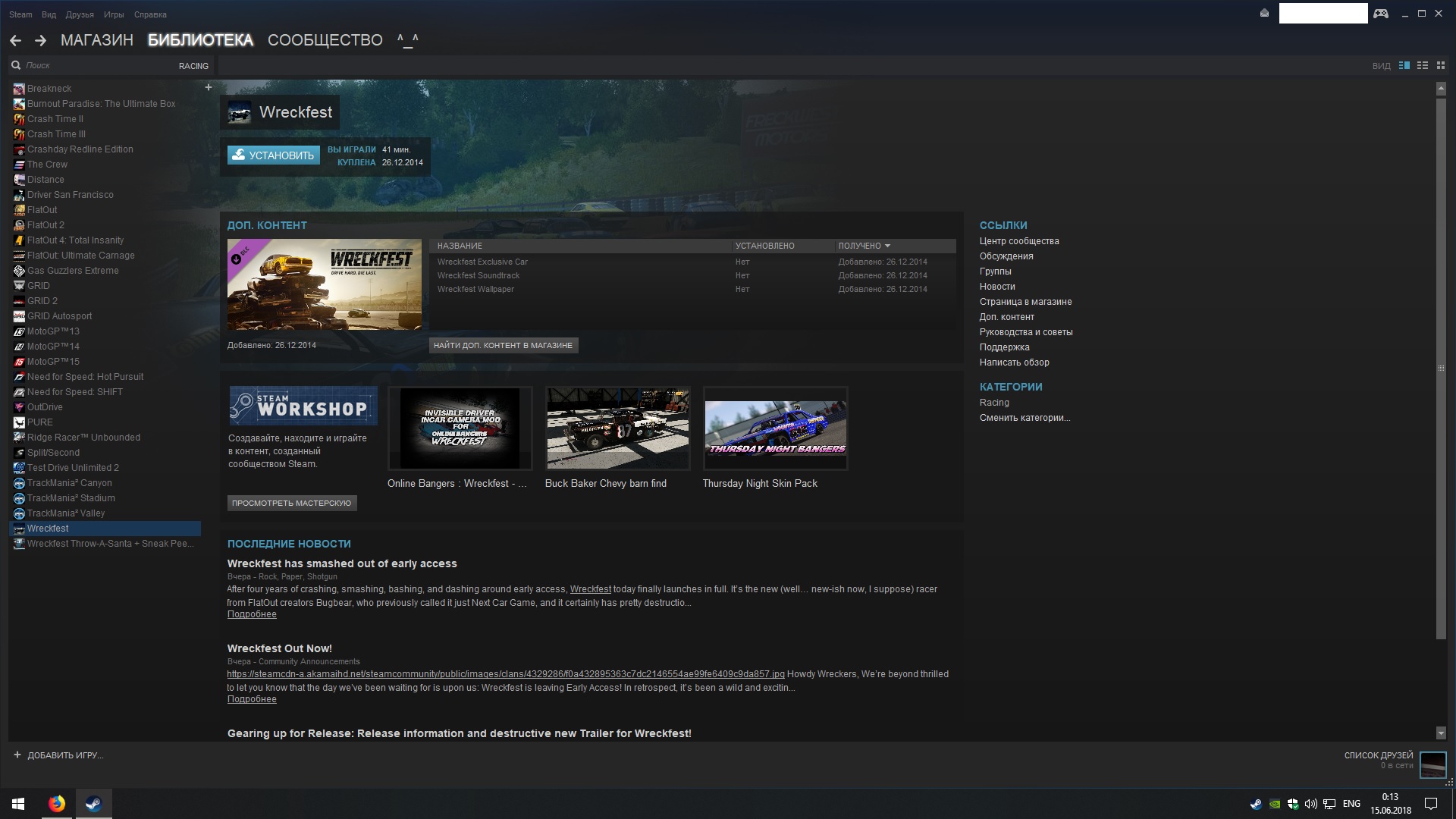Image resolution: width=1456 pixels, height=819 pixels.
Task: Open the ^_^ profile tab
Action: point(408,40)
